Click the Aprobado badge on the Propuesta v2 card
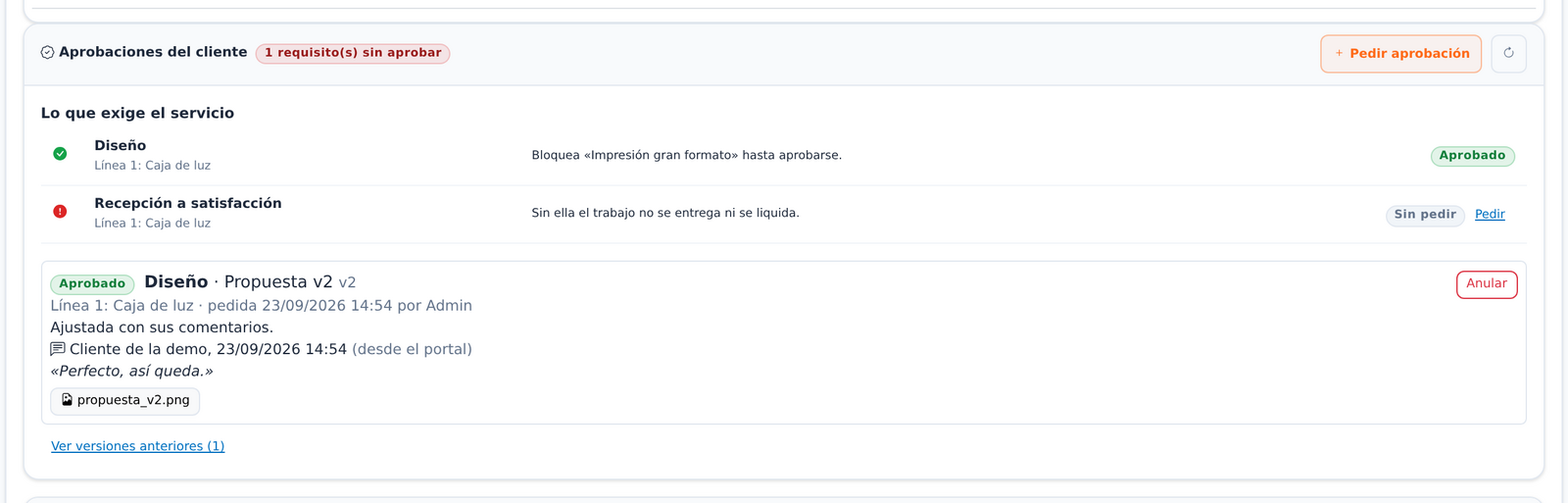Image resolution: width=1568 pixels, height=503 pixels. [x=92, y=284]
